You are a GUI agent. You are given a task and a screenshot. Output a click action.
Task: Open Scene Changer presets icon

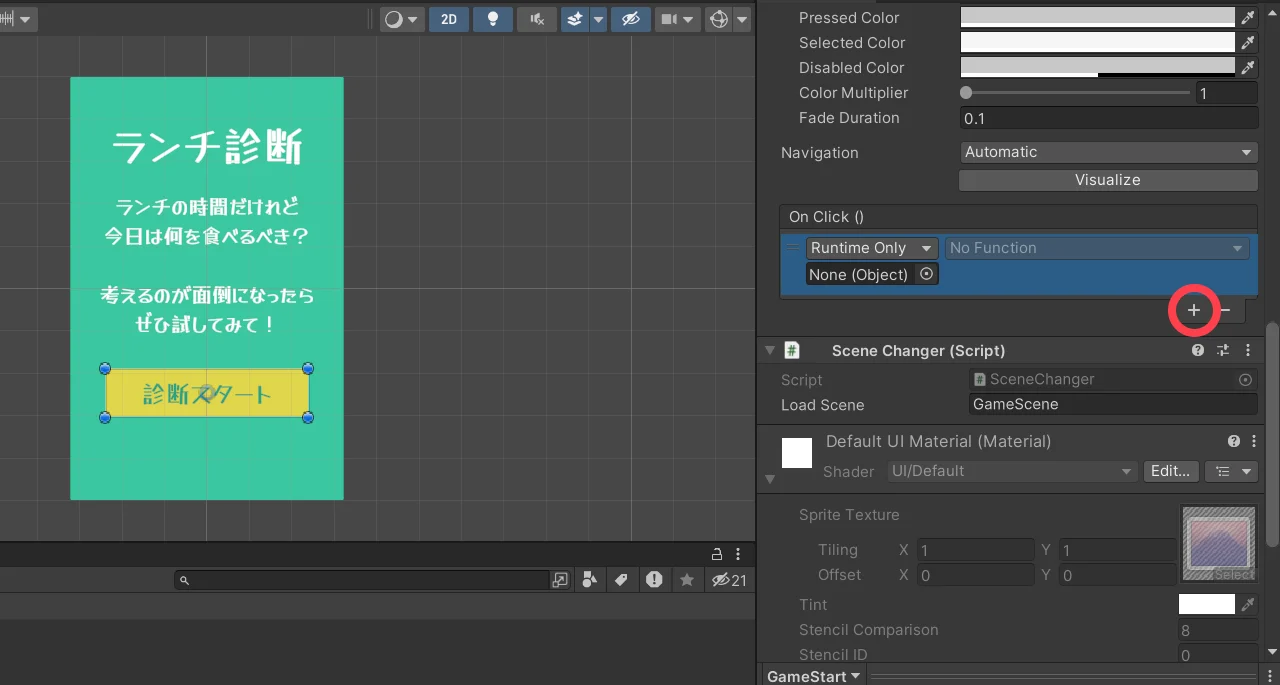click(x=1222, y=350)
